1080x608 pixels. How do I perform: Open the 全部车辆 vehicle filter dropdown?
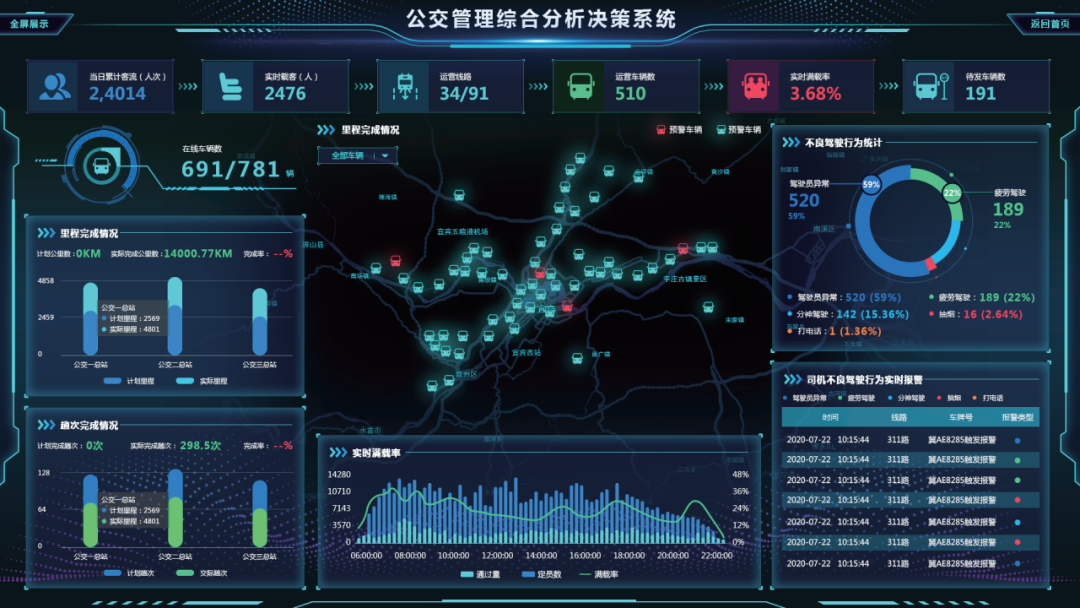pyautogui.click(x=357, y=155)
